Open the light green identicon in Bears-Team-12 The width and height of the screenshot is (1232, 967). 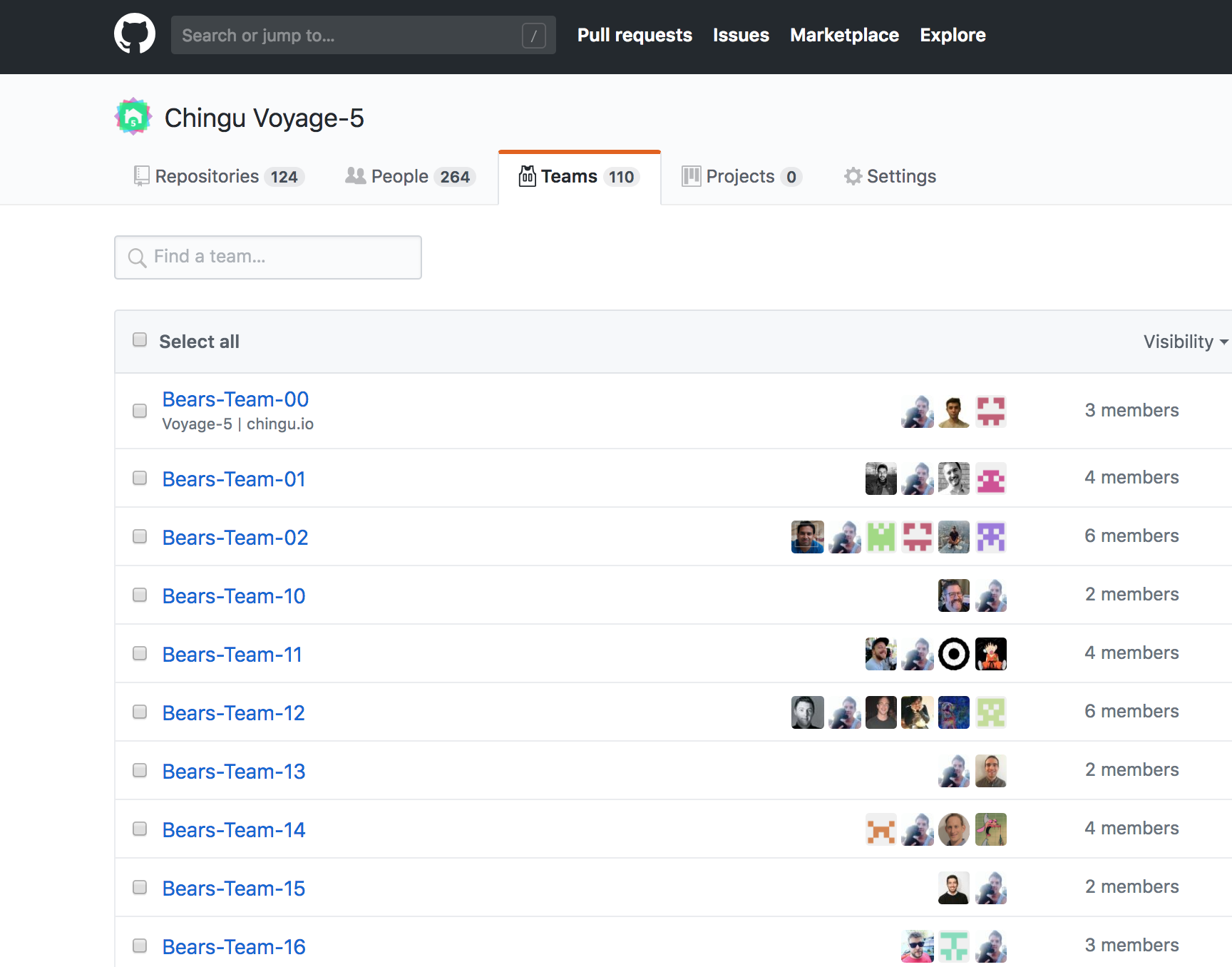click(991, 712)
